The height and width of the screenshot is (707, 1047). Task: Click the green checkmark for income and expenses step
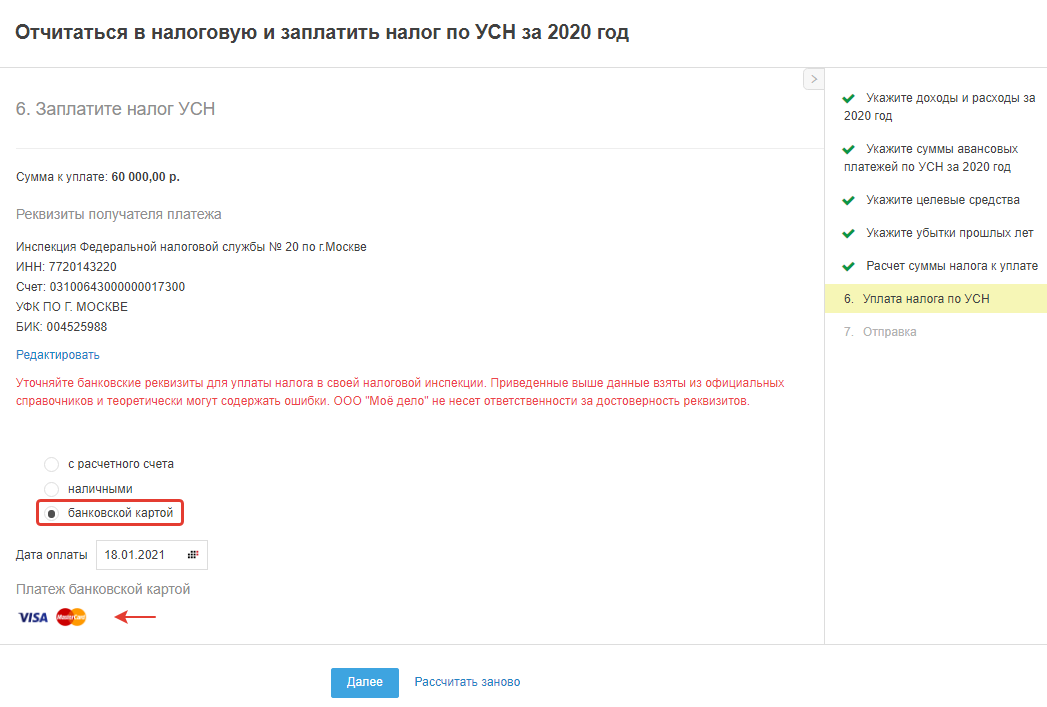pos(849,99)
